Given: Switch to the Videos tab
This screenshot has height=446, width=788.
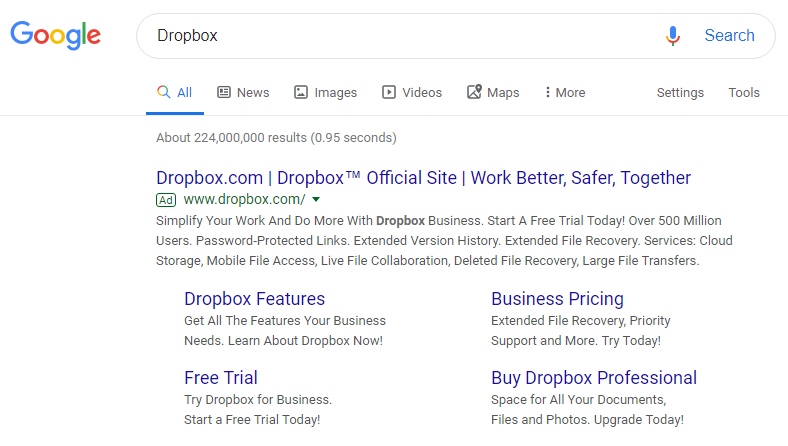Looking at the screenshot, I should point(412,93).
